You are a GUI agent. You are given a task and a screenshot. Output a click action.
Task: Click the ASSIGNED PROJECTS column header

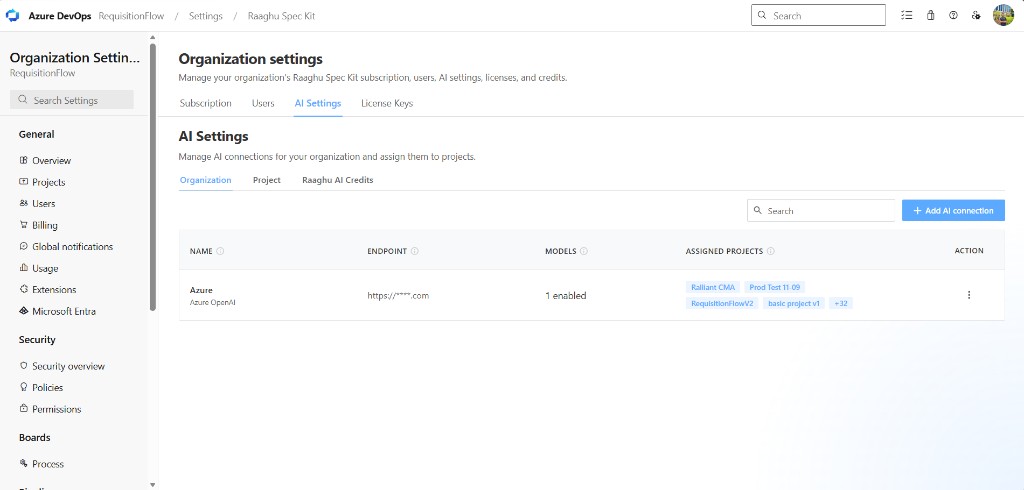tap(724, 251)
